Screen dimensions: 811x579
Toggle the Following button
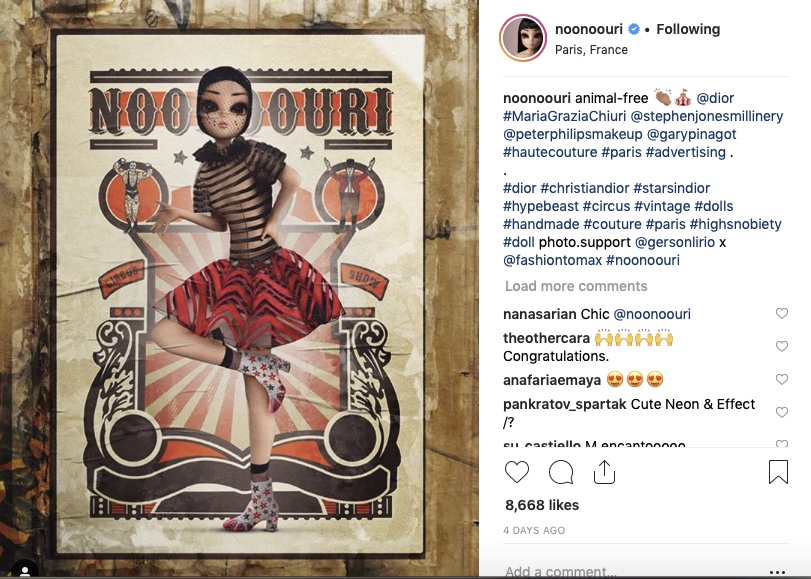coord(688,29)
